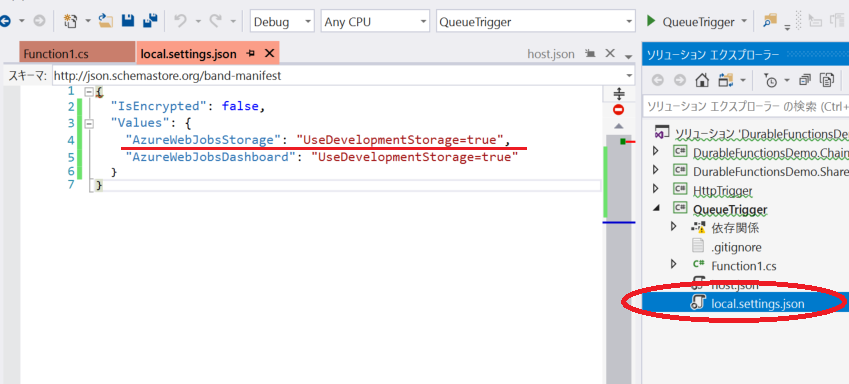Start debugging with green QueueTrigger play button
The height and width of the screenshot is (384, 849).
coord(691,22)
